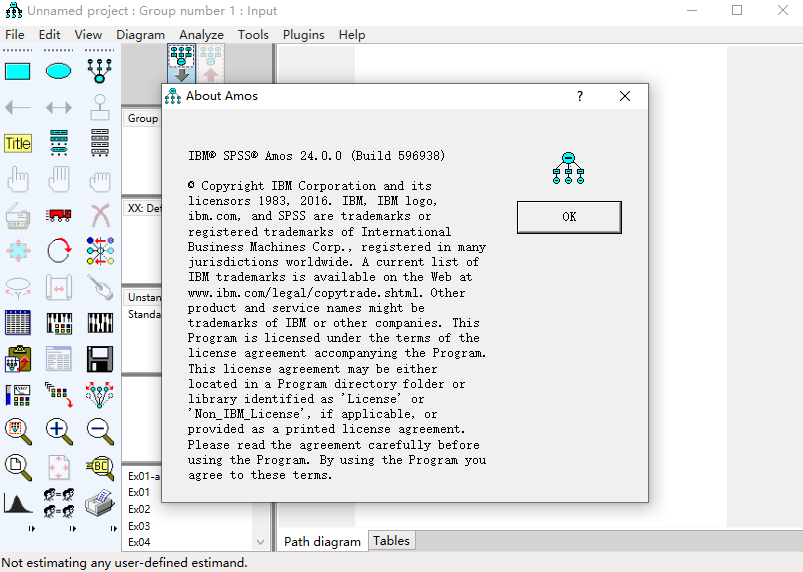
Task: Pick the double-headed covariance arrow tool
Action: coord(58,108)
